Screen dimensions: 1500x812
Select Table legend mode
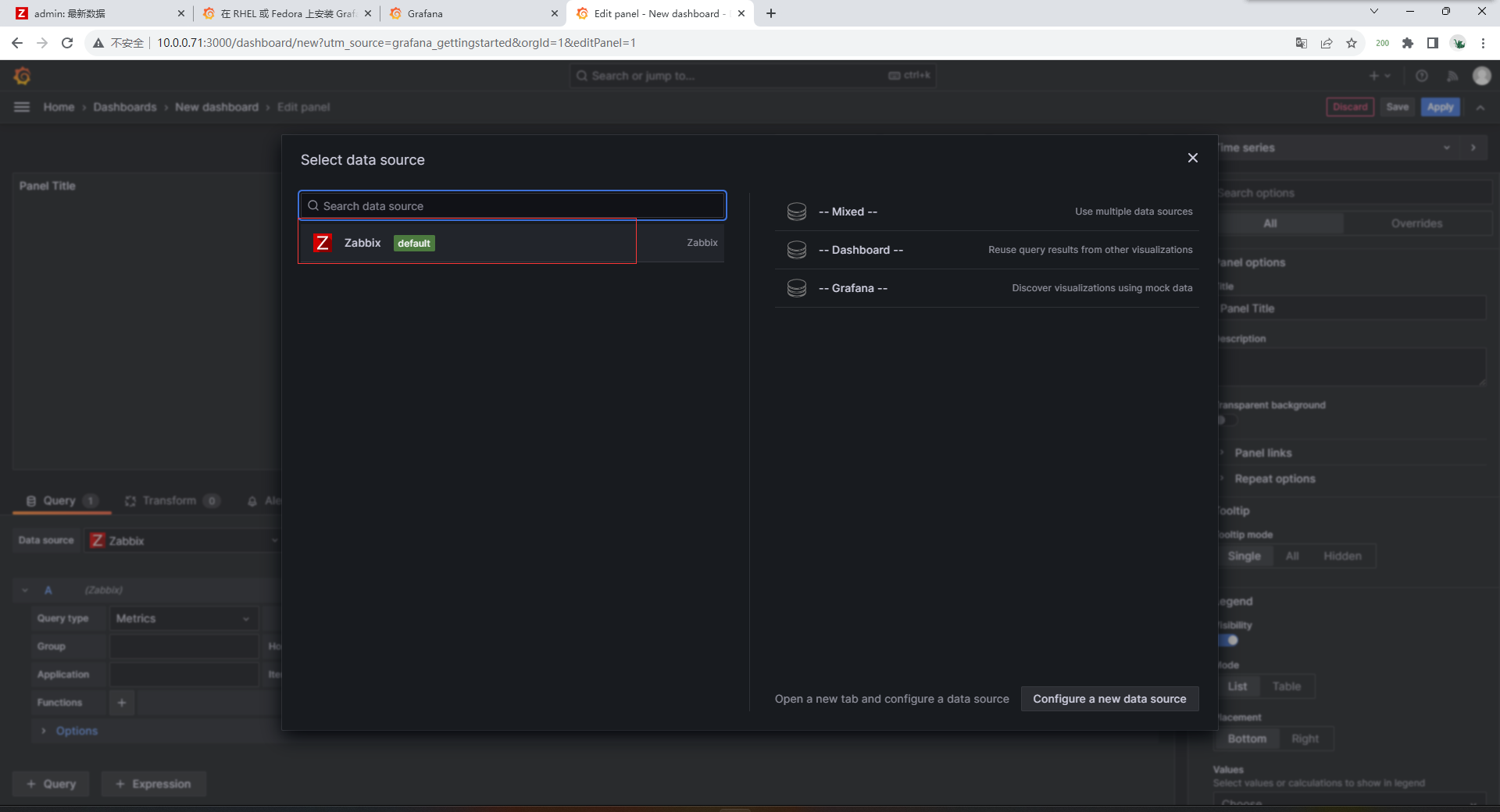click(1286, 686)
